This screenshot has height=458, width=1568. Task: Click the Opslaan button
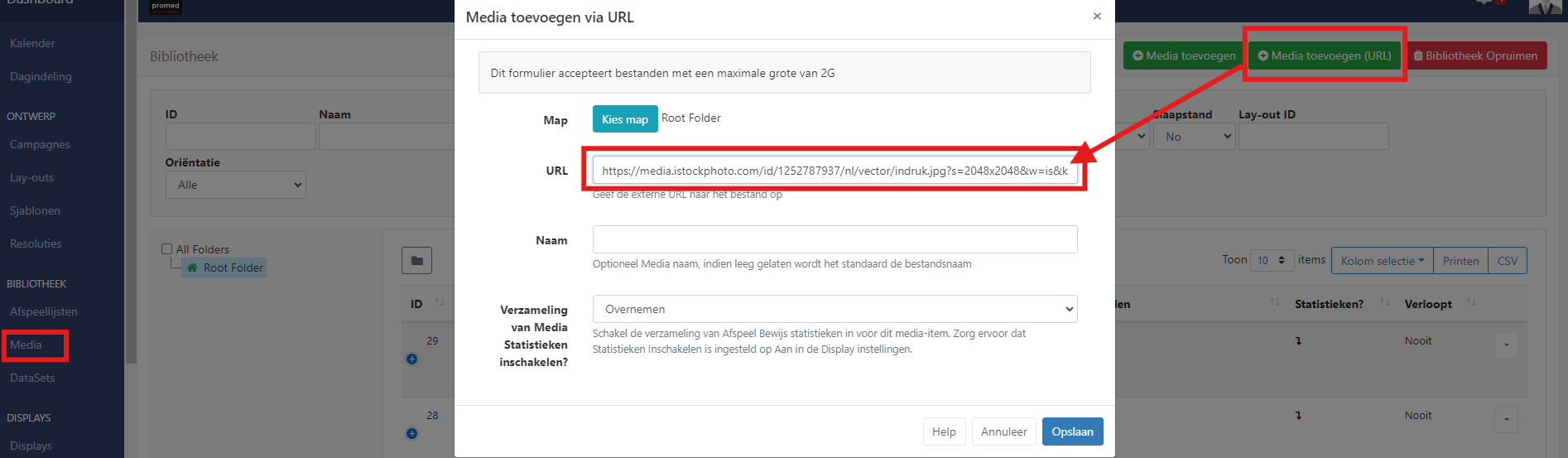point(1072,431)
